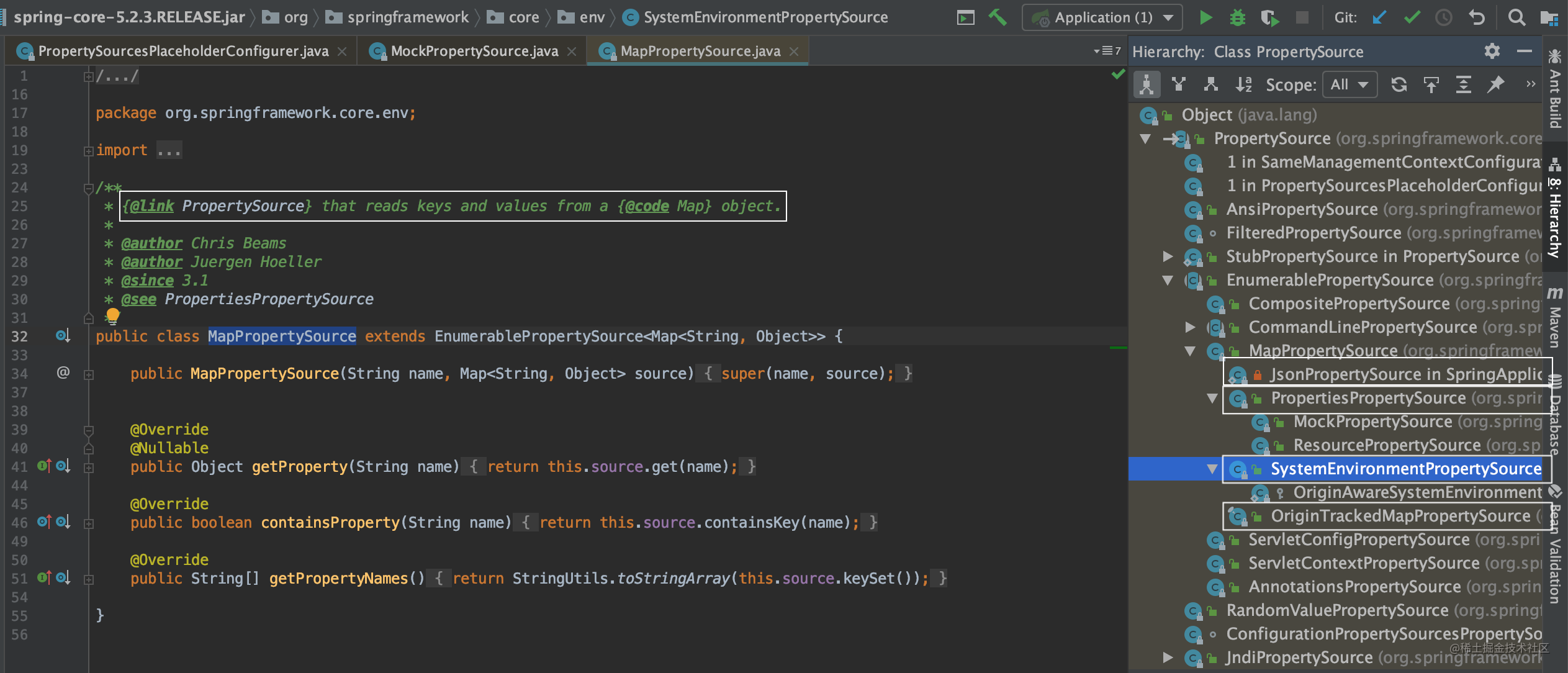
Task: Toggle pin tab in the Hierarchy toolbar
Action: [1496, 84]
